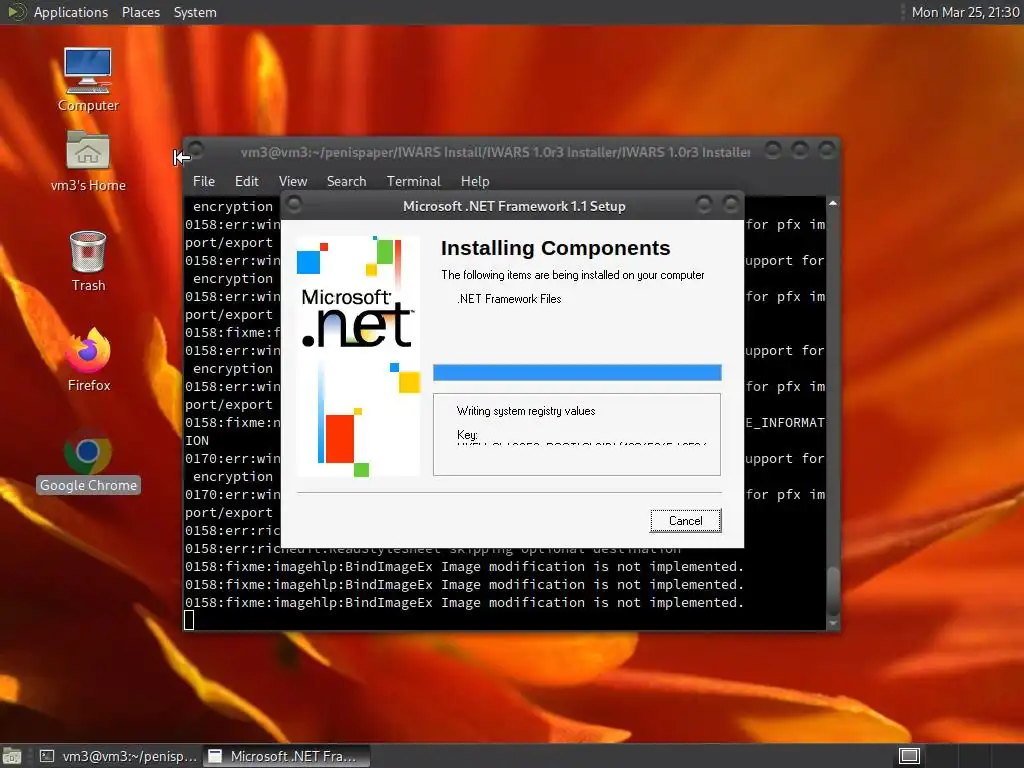This screenshot has width=1024, height=768.
Task: Click the 'Installing Components' heading
Action: click(555, 248)
